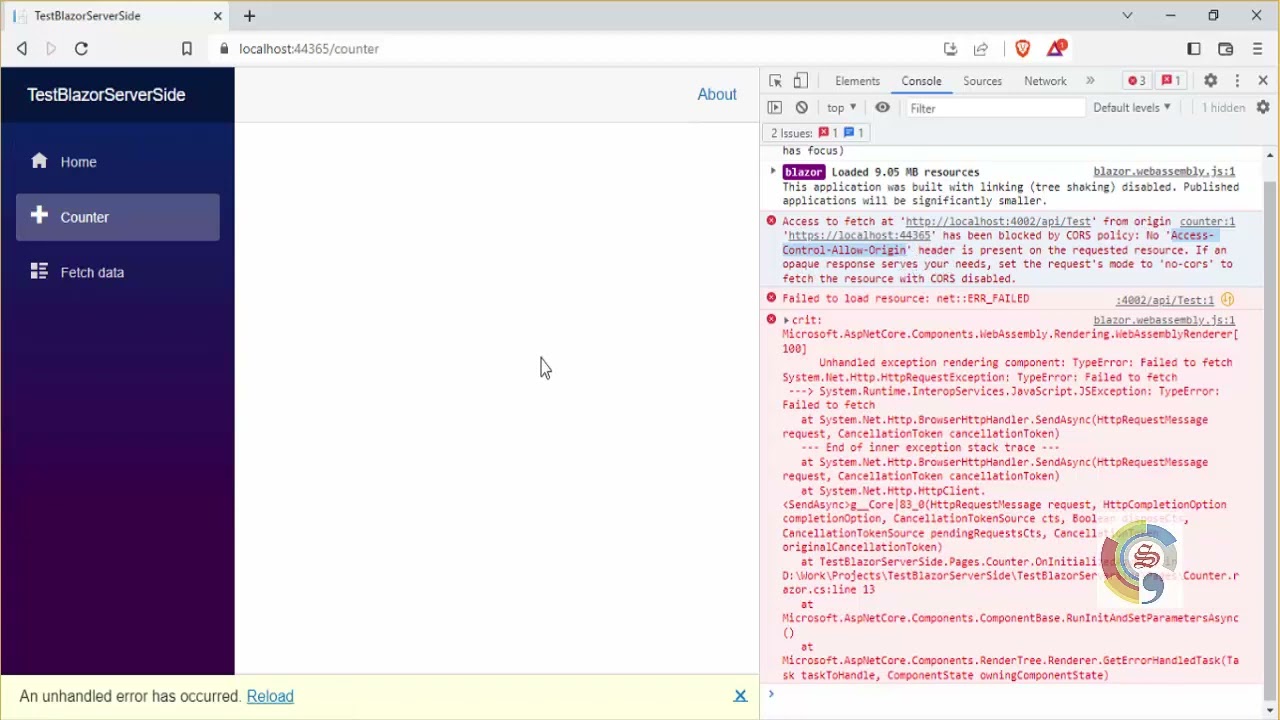This screenshot has width=1280, height=720.
Task: Open the :4002/api/Test:1 source link
Action: [x=1164, y=300]
